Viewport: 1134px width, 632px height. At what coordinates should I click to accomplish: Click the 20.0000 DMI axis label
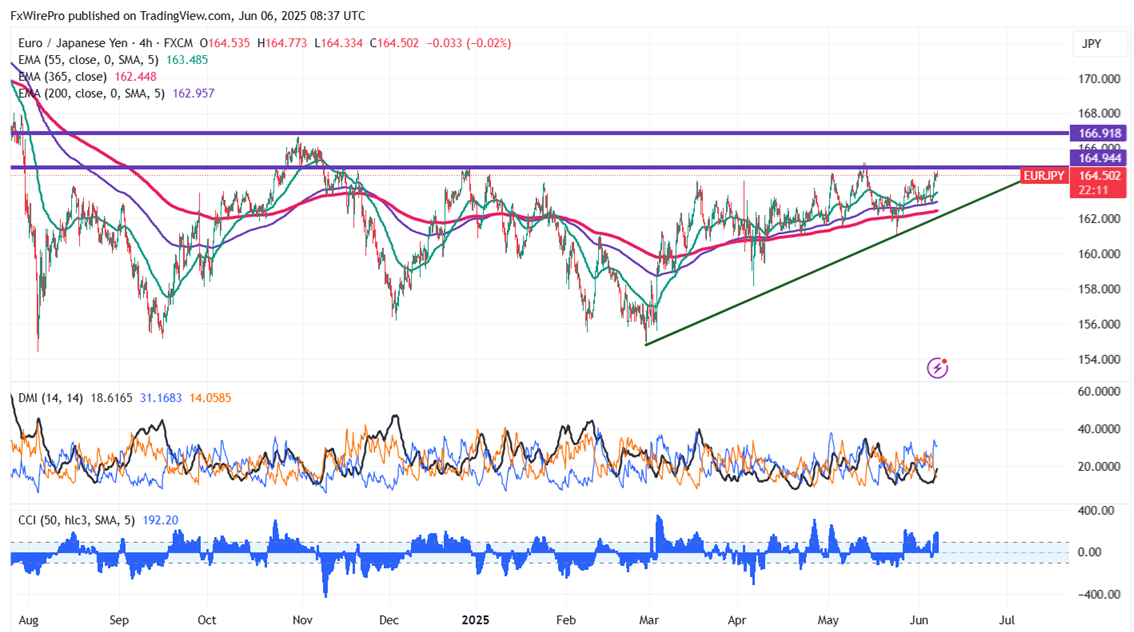[1099, 466]
